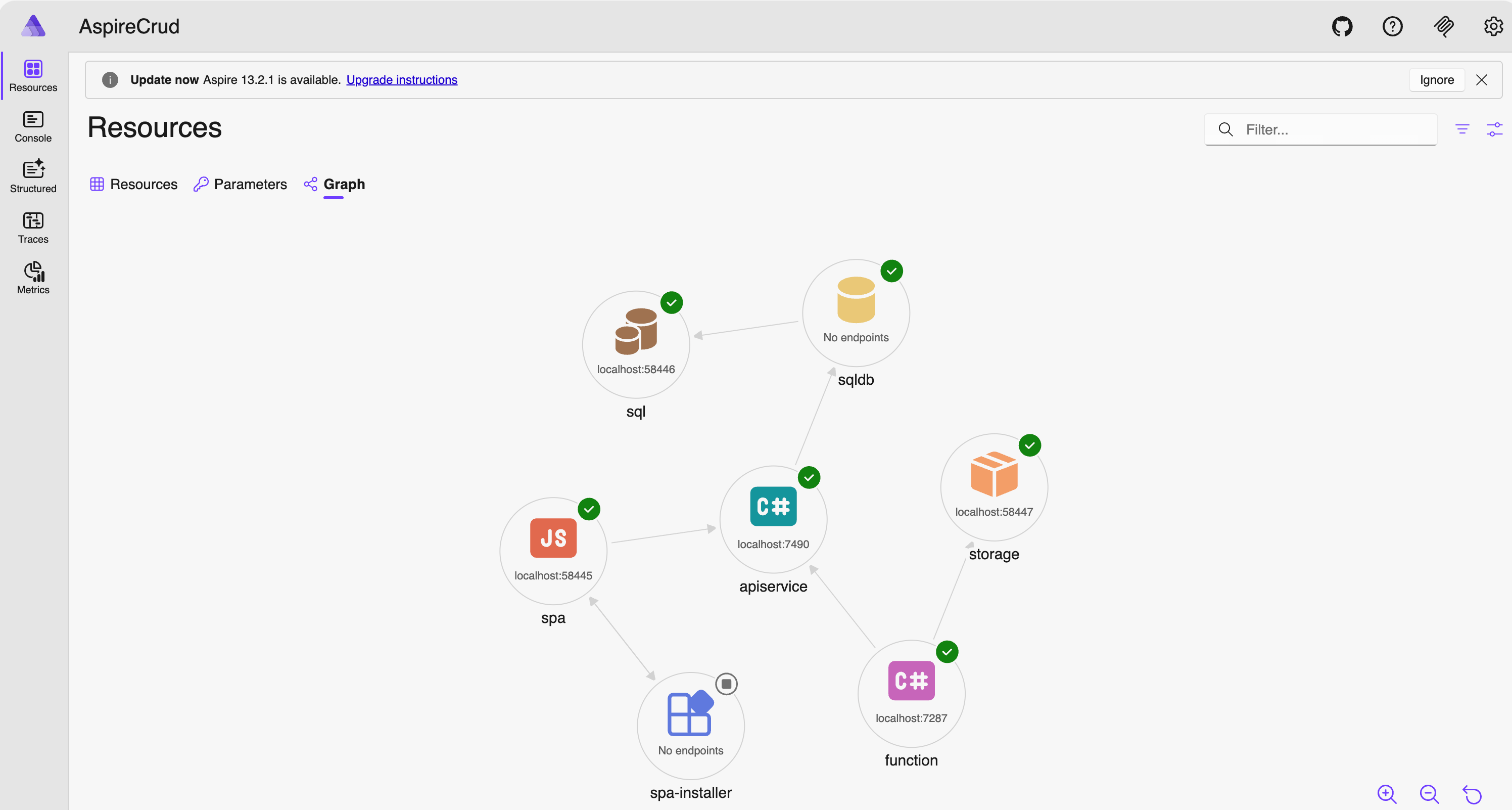Open the resource filter options menu
Viewport: 1512px width, 810px height.
coord(1462,129)
